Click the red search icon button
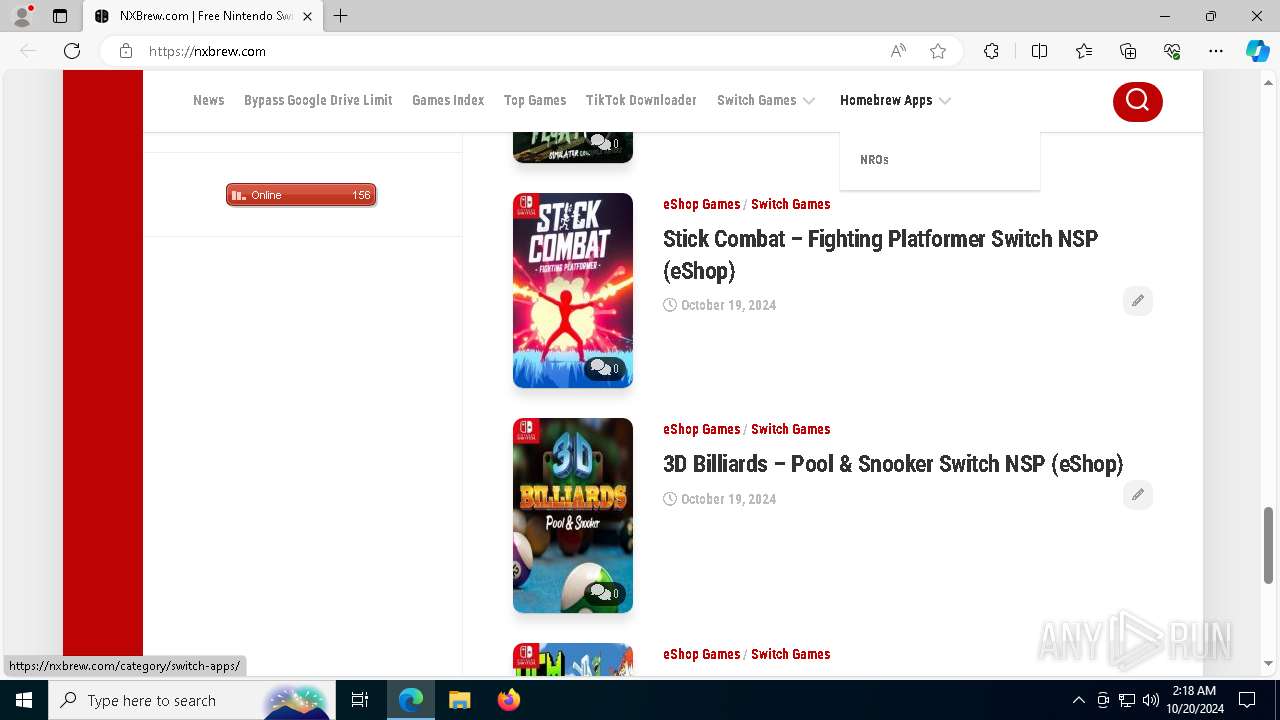This screenshot has height=720, width=1280. (x=1137, y=100)
